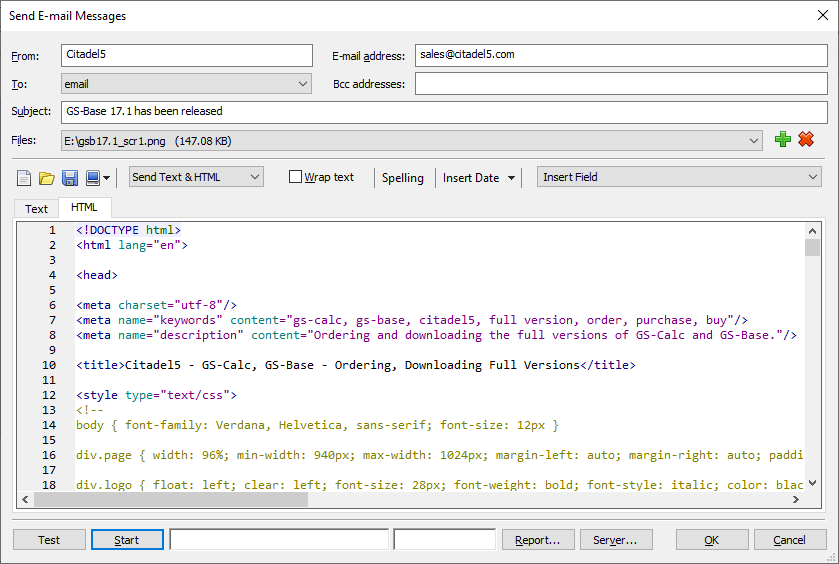
Task: Expand the Insert Field combo box
Action: pos(679,177)
